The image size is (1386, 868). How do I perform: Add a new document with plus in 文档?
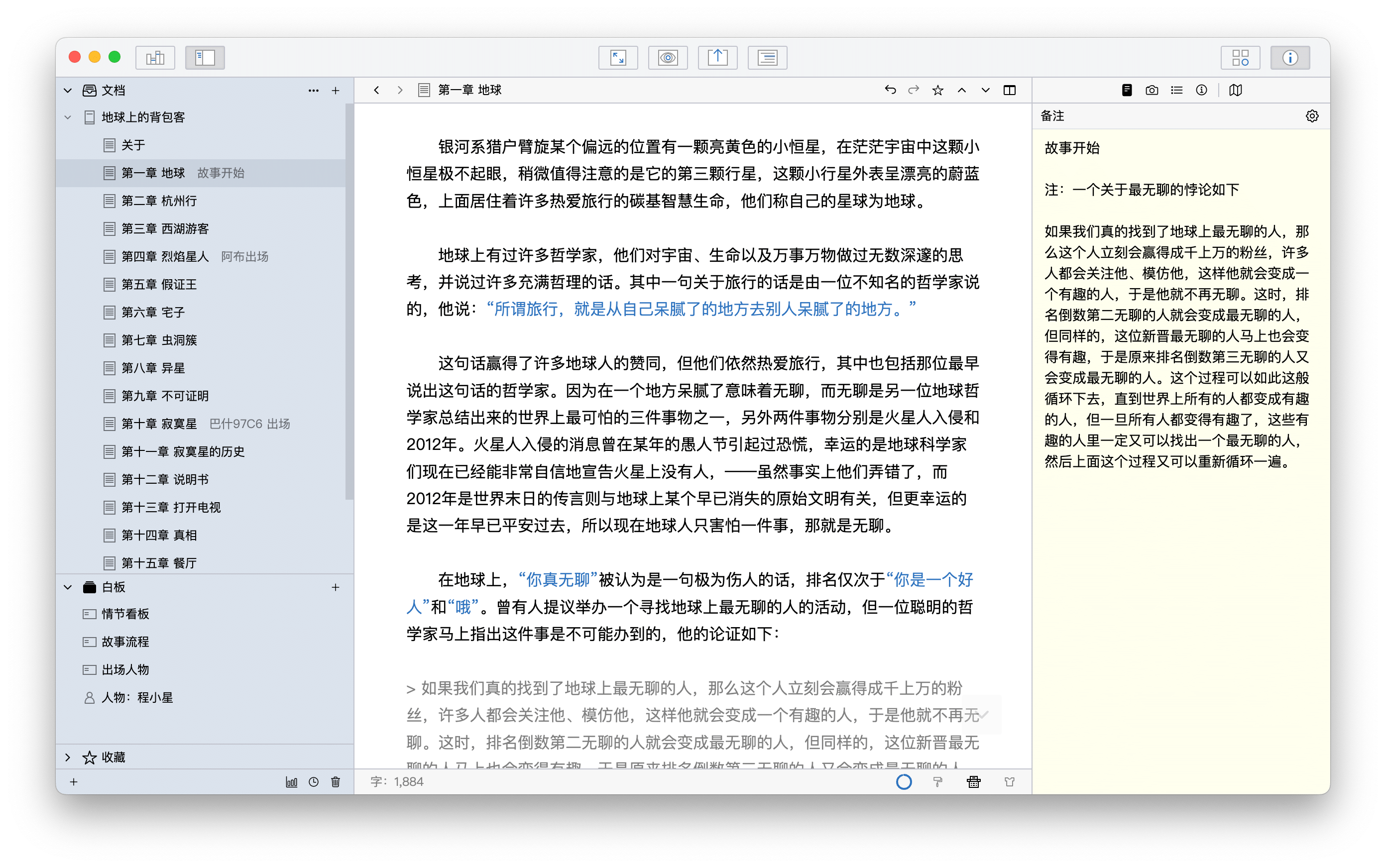(x=336, y=90)
